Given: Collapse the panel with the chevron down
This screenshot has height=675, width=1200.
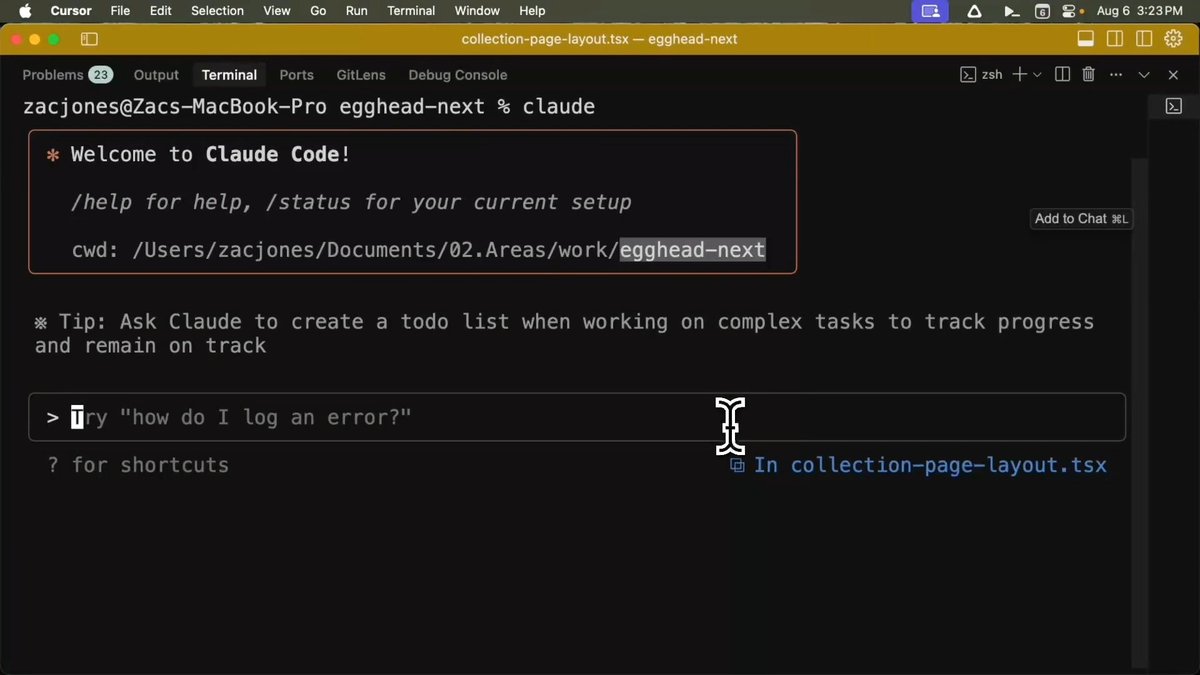Looking at the screenshot, I should click(x=1144, y=75).
